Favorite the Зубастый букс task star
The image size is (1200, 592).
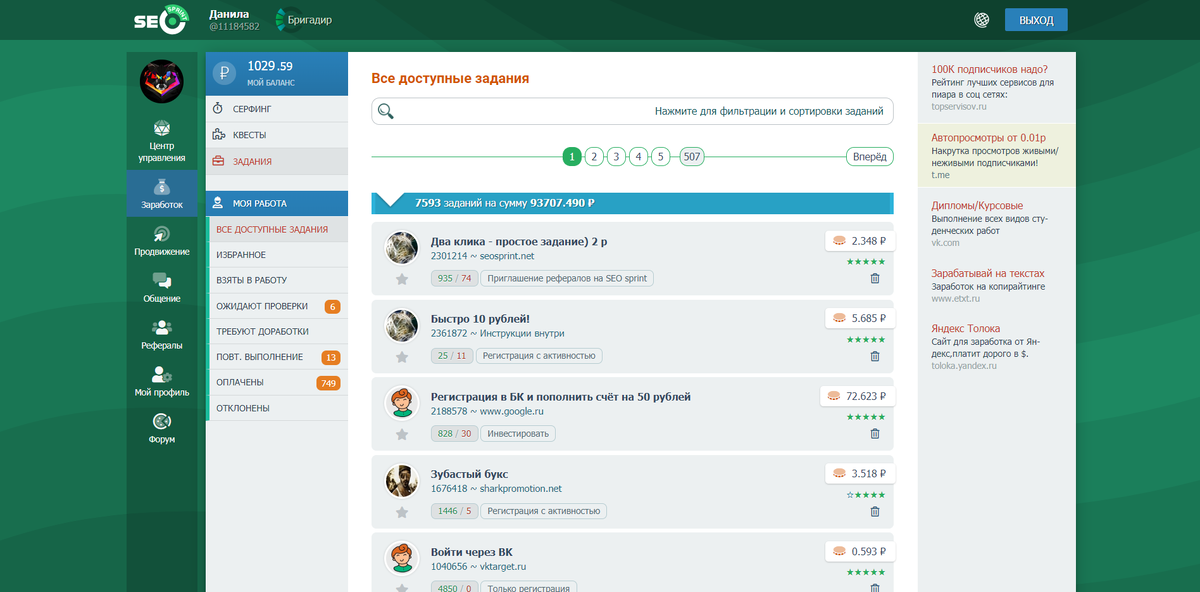click(402, 512)
